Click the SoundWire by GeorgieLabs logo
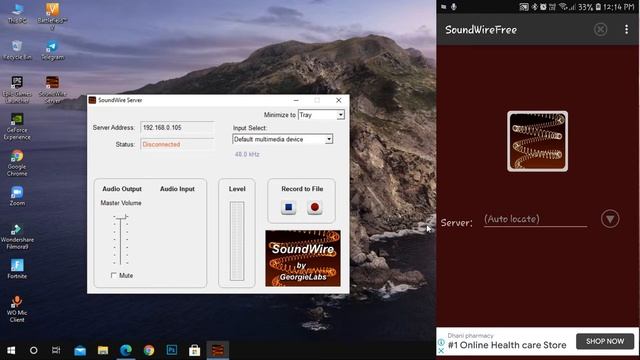Viewport: 640px width, 360px height. click(303, 258)
